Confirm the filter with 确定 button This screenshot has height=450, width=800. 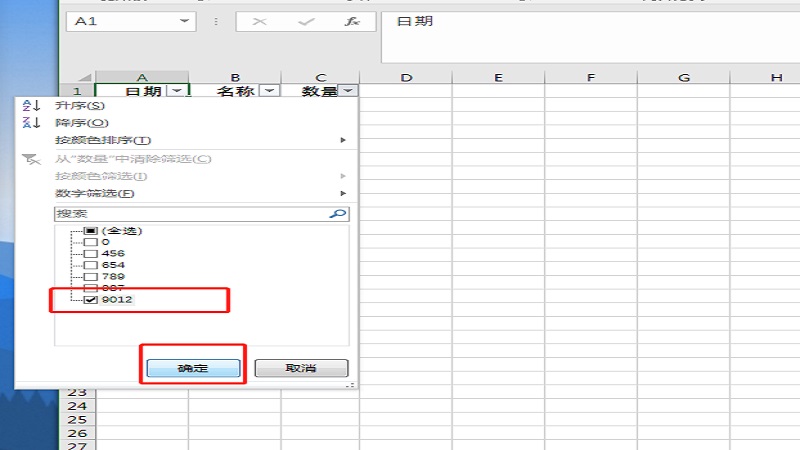[193, 368]
